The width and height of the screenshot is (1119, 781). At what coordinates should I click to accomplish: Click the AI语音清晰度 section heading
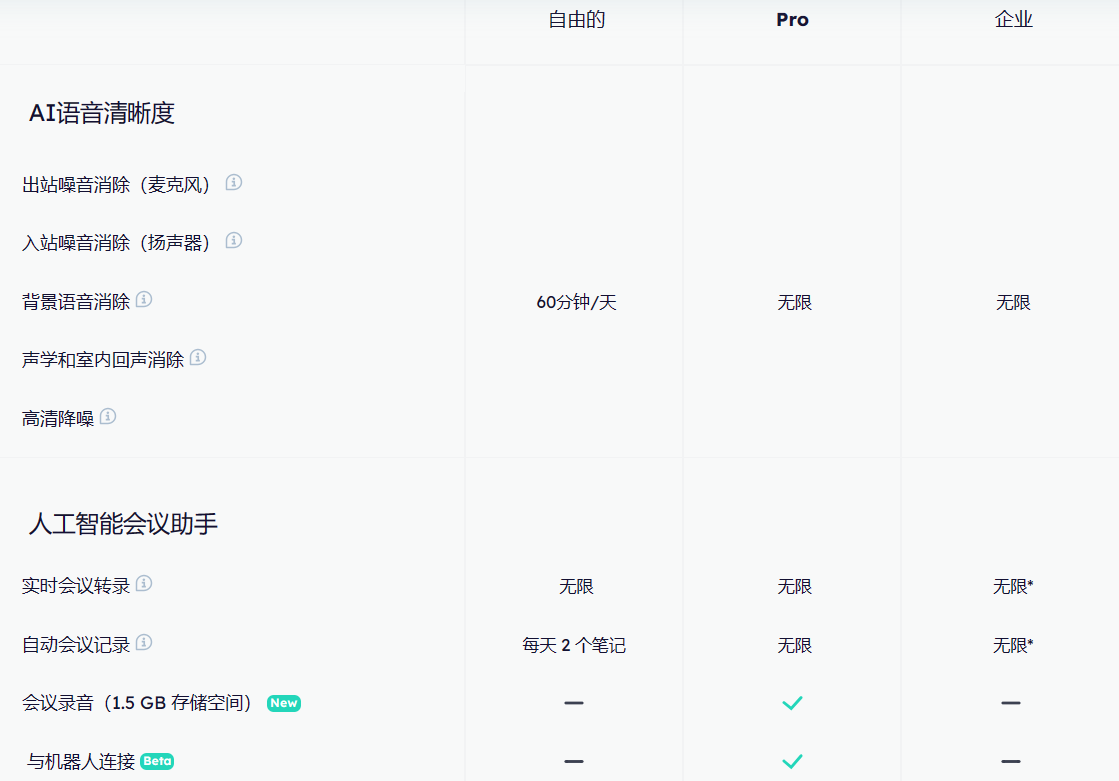(102, 114)
